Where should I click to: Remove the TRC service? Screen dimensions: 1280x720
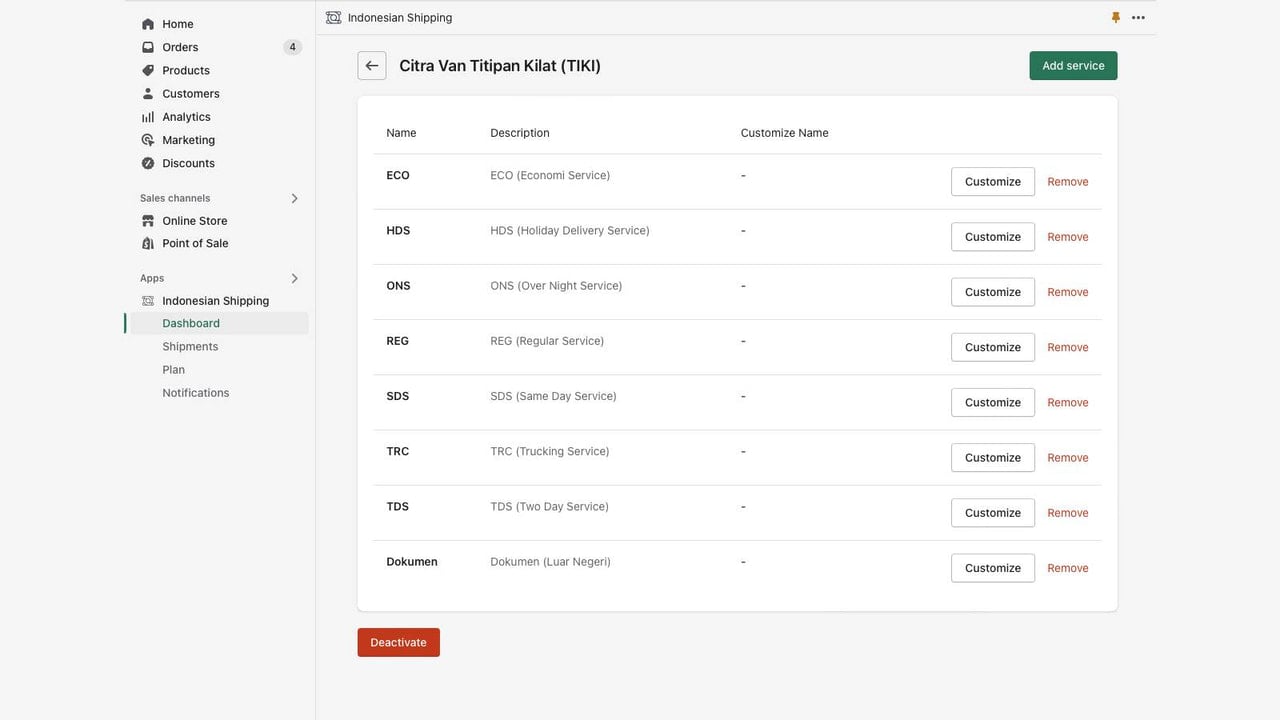coord(1068,457)
